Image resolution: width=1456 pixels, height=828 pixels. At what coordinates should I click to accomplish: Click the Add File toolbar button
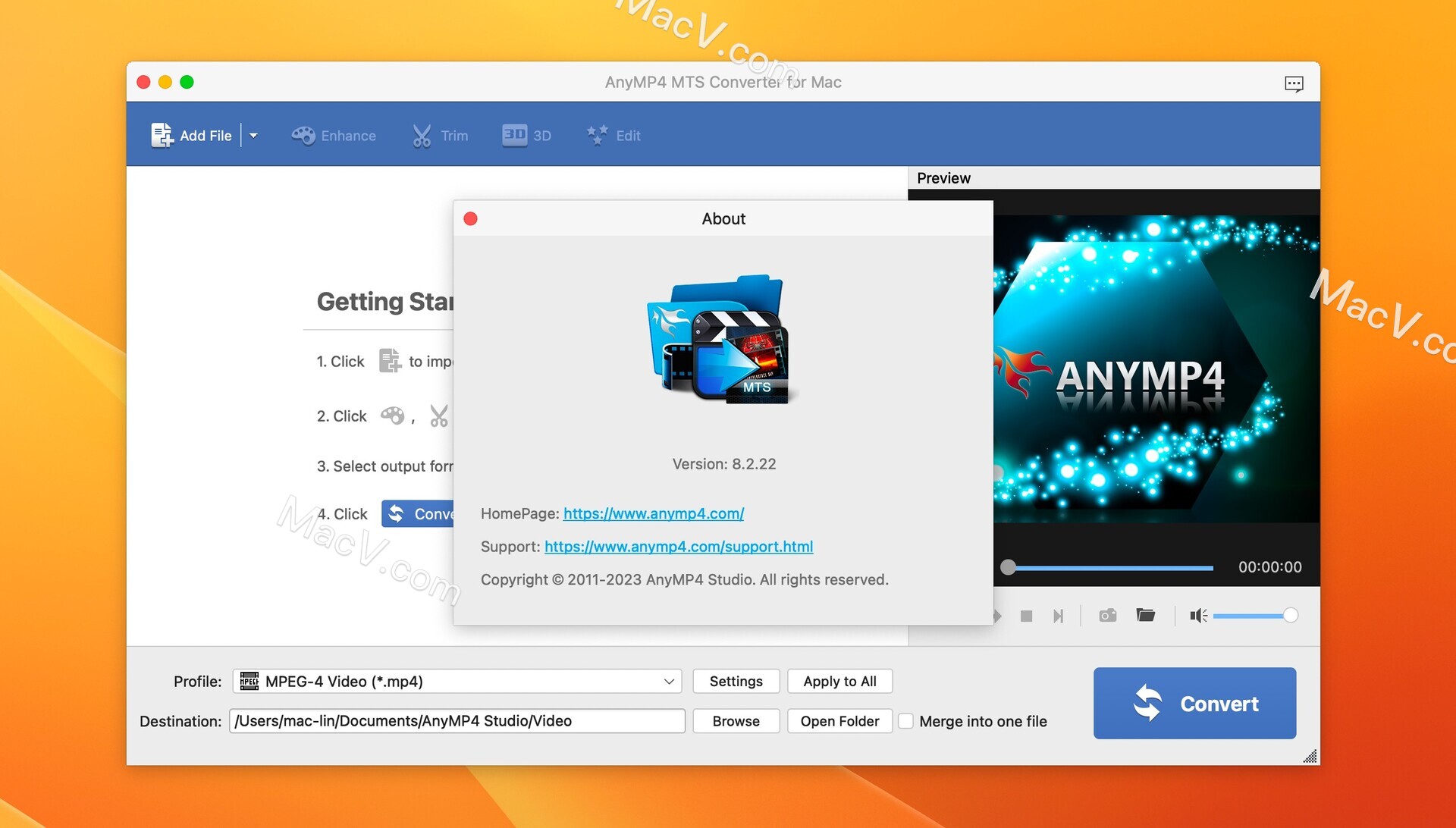191,136
